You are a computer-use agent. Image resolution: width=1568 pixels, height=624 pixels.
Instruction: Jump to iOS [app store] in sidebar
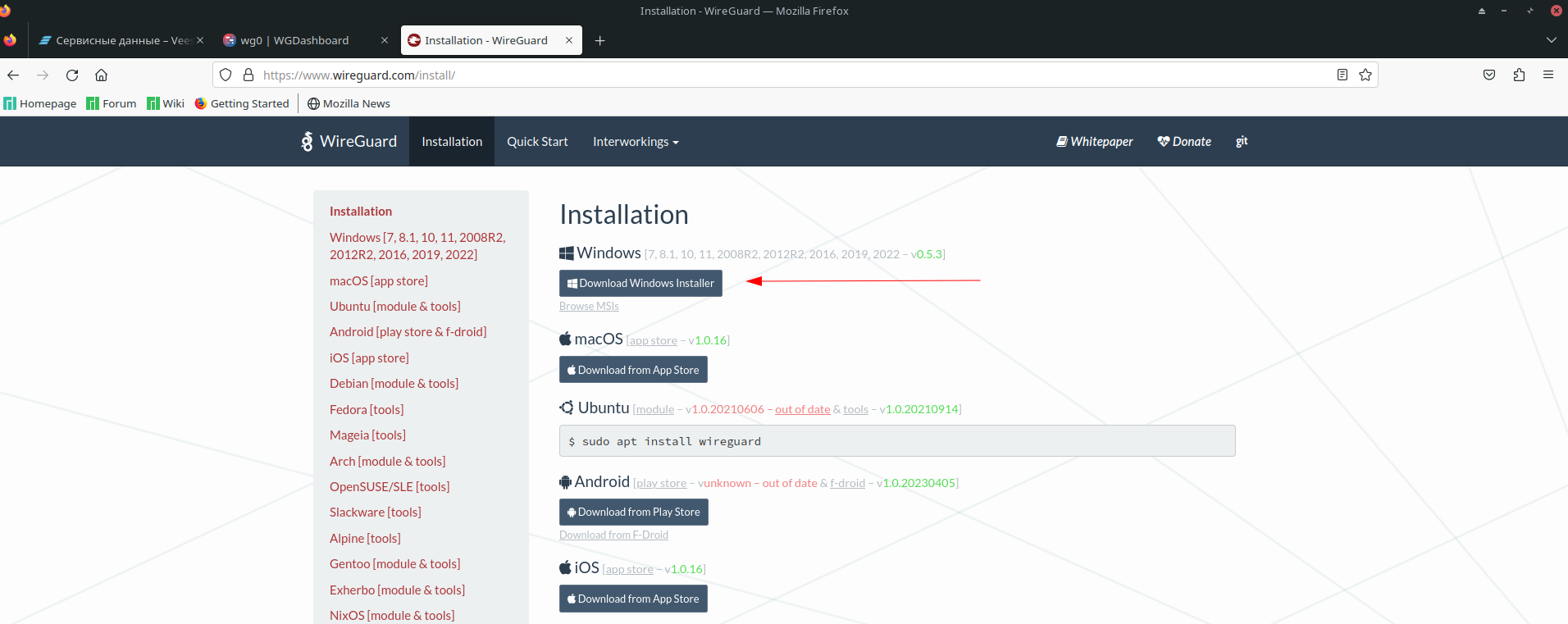369,358
